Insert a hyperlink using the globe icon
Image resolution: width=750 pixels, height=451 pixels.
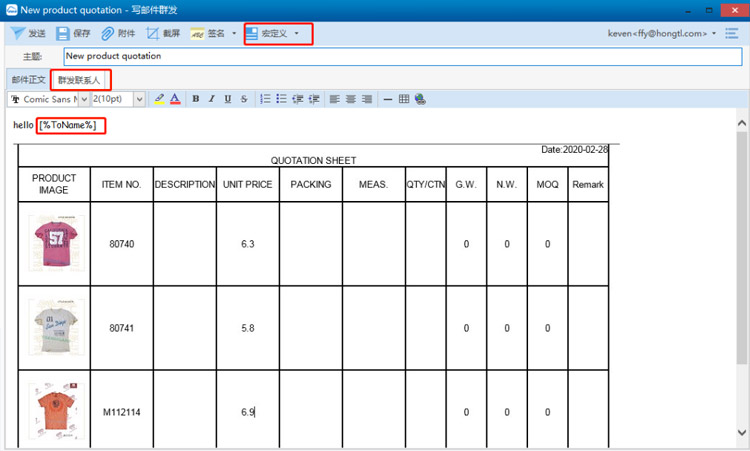420,99
